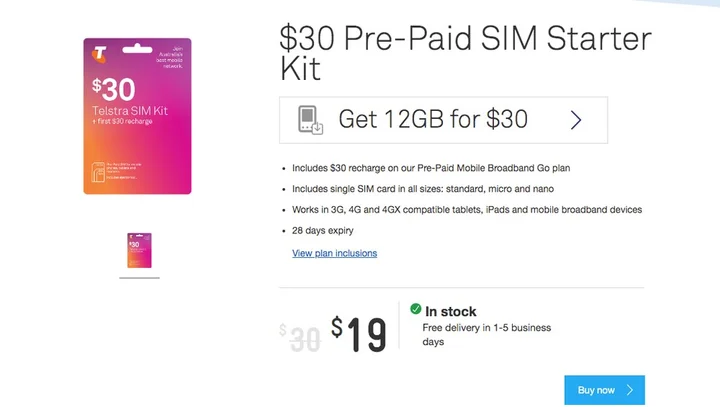Expand the 12GB offer with the right chevron

[x=576, y=120]
